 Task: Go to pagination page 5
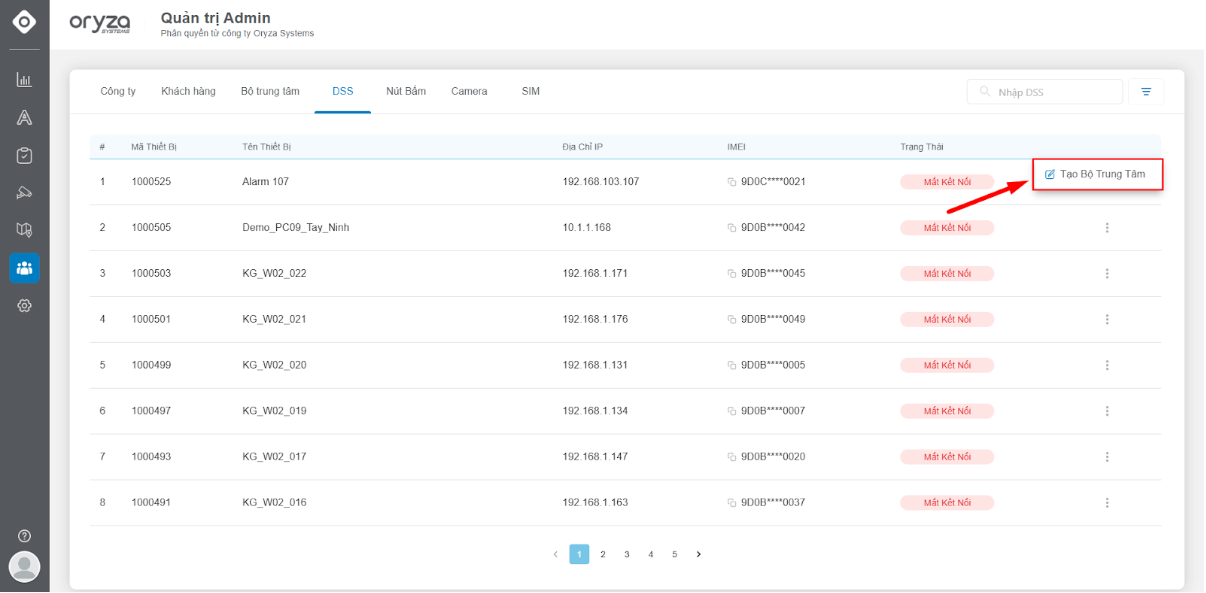(675, 554)
